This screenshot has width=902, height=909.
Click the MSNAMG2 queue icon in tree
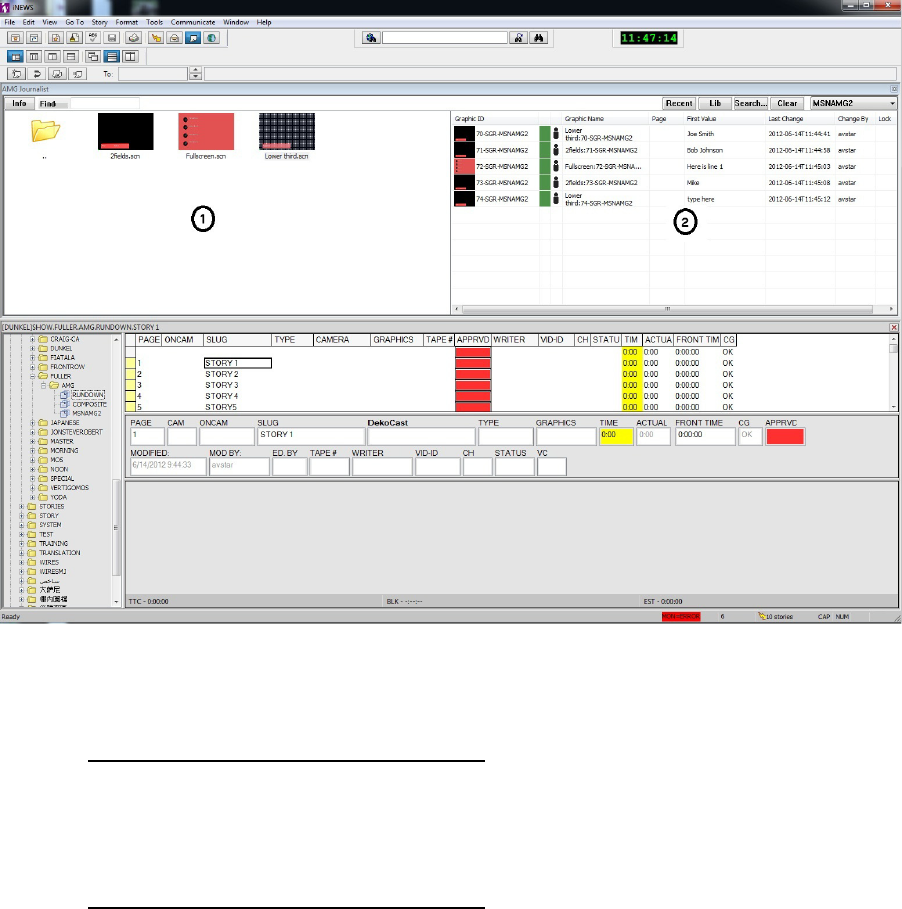point(64,413)
